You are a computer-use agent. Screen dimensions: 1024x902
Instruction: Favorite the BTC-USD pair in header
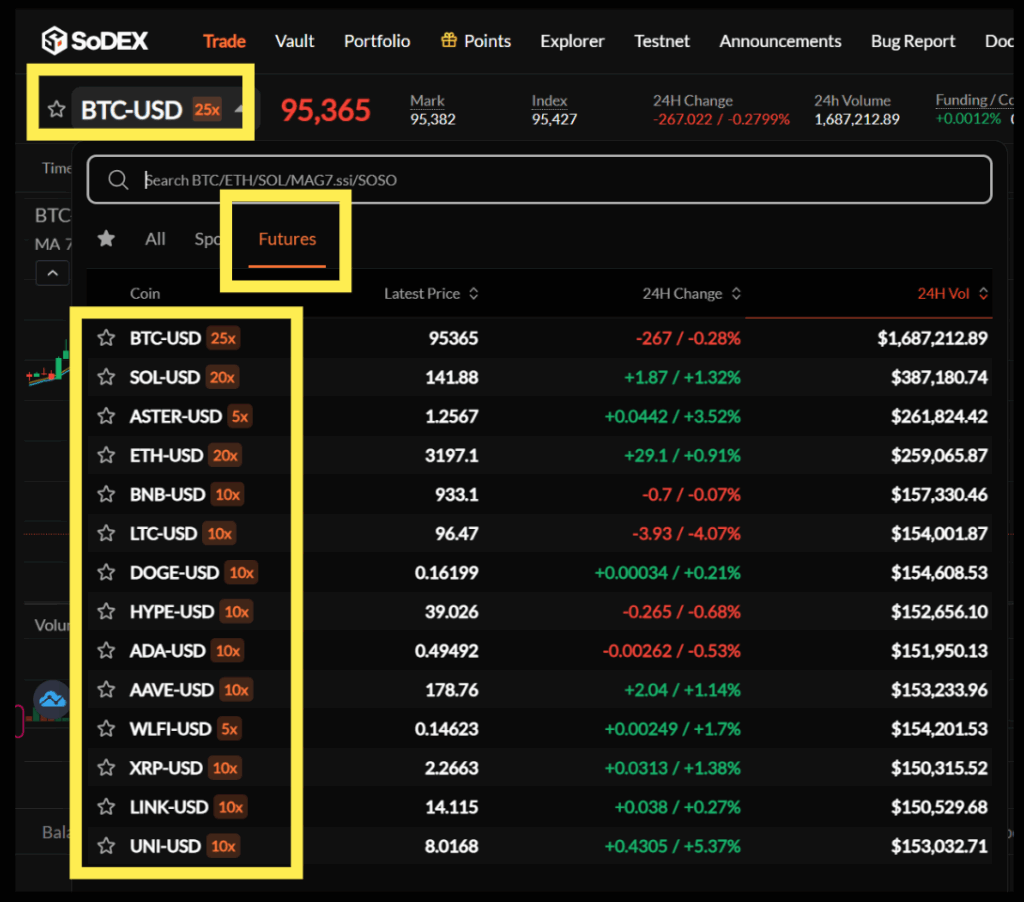click(x=57, y=110)
